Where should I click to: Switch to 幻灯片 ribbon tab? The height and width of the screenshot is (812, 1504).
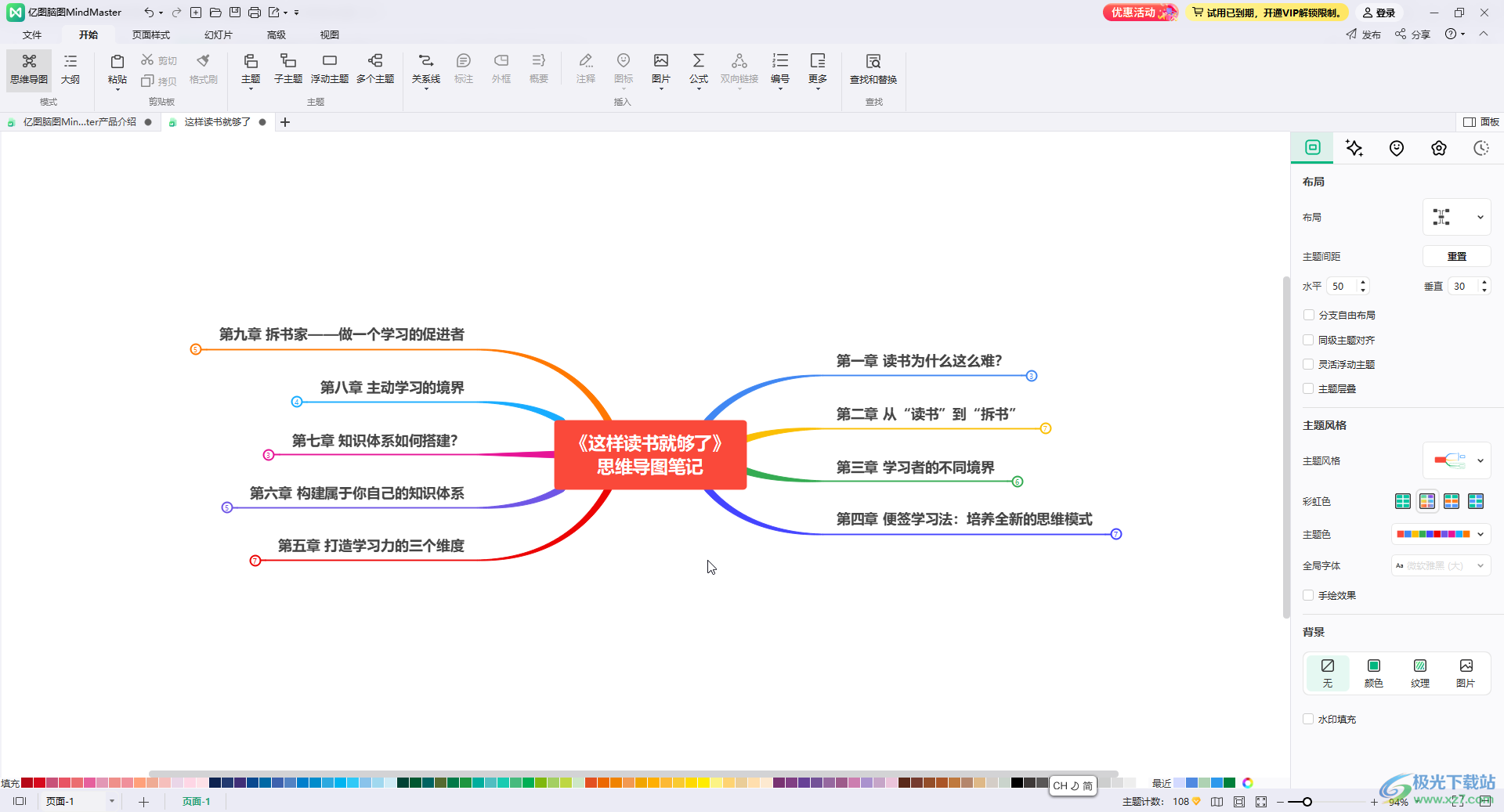tap(219, 34)
